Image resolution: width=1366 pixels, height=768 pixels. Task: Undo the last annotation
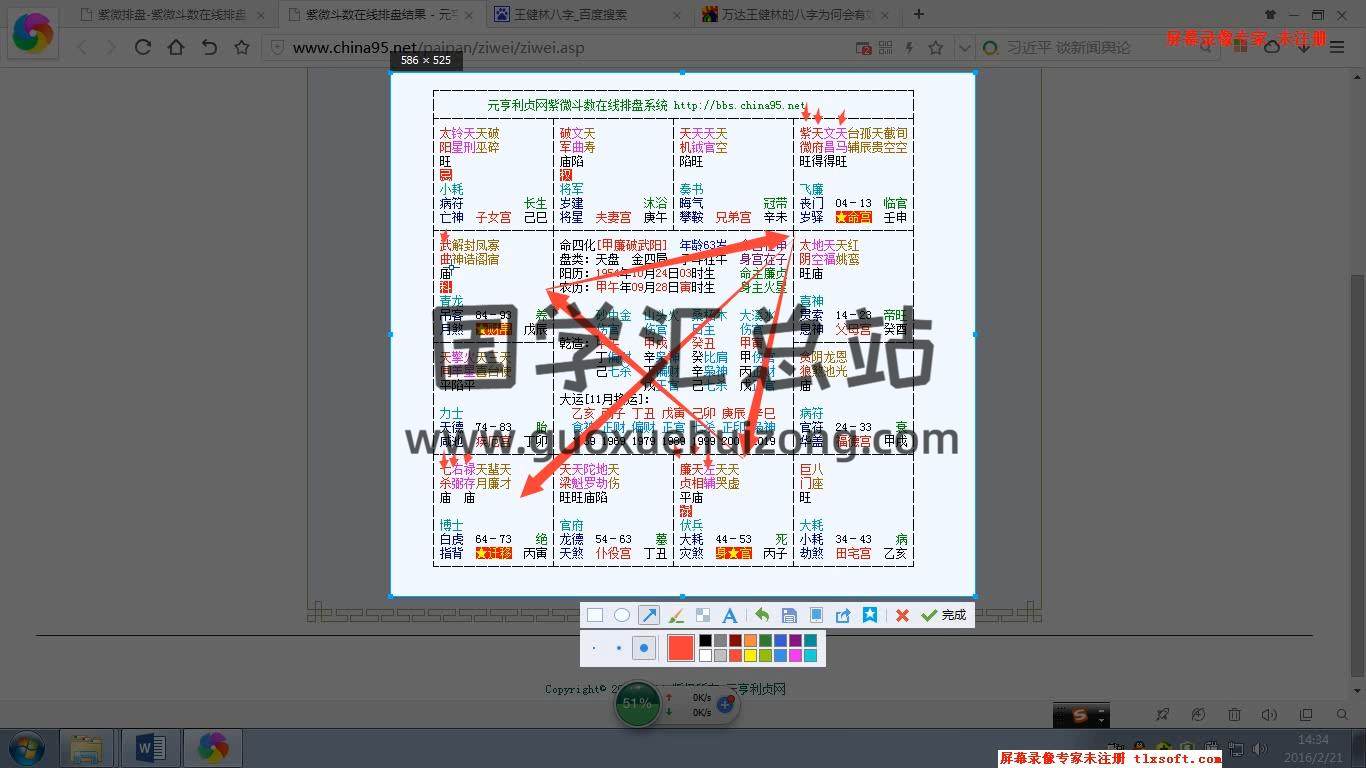click(762, 615)
